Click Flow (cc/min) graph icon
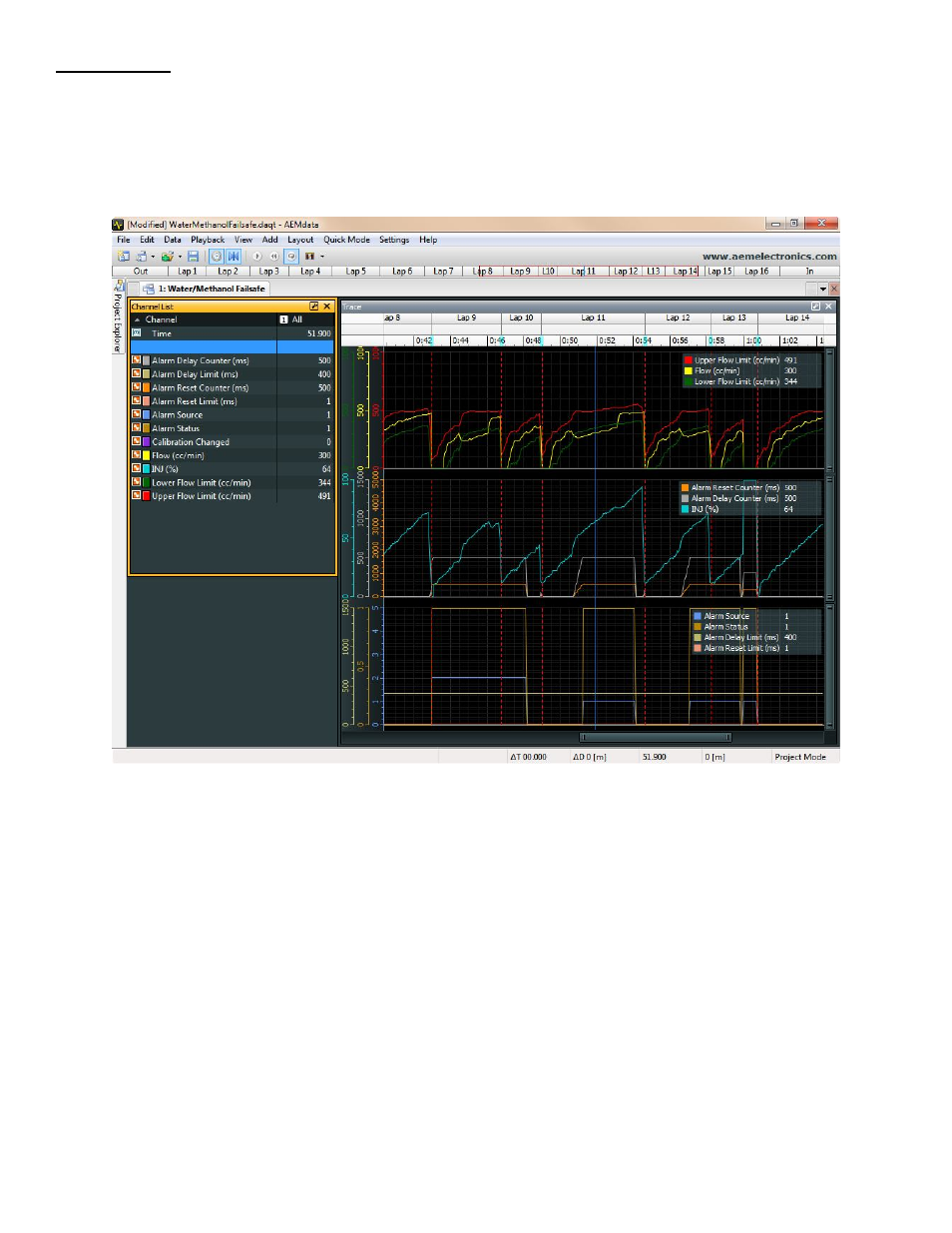The image size is (952, 1233). [x=137, y=455]
